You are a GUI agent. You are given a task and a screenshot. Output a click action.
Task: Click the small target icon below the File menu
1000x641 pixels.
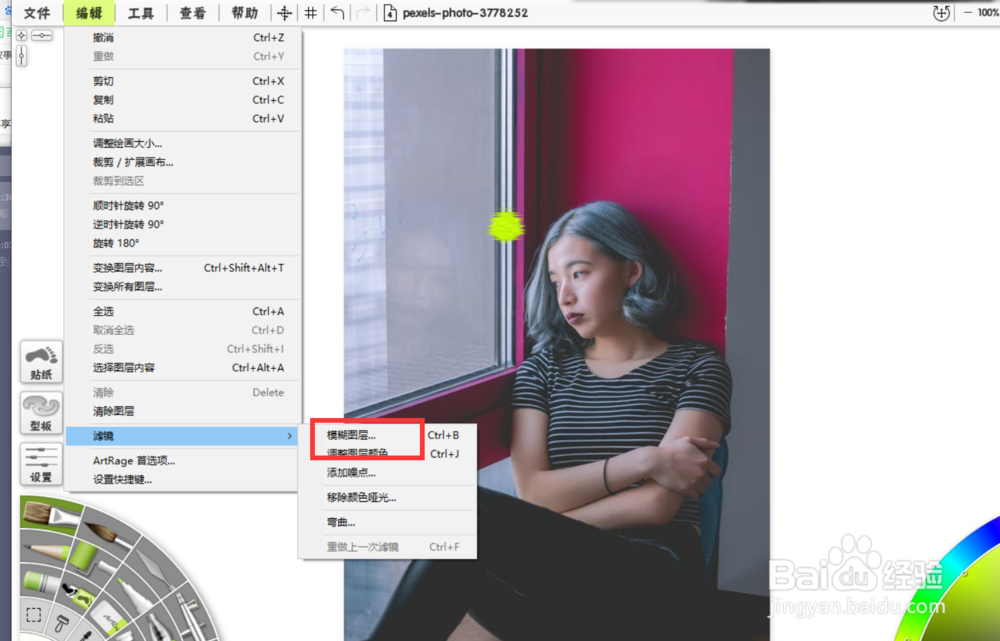pyautogui.click(x=21, y=35)
